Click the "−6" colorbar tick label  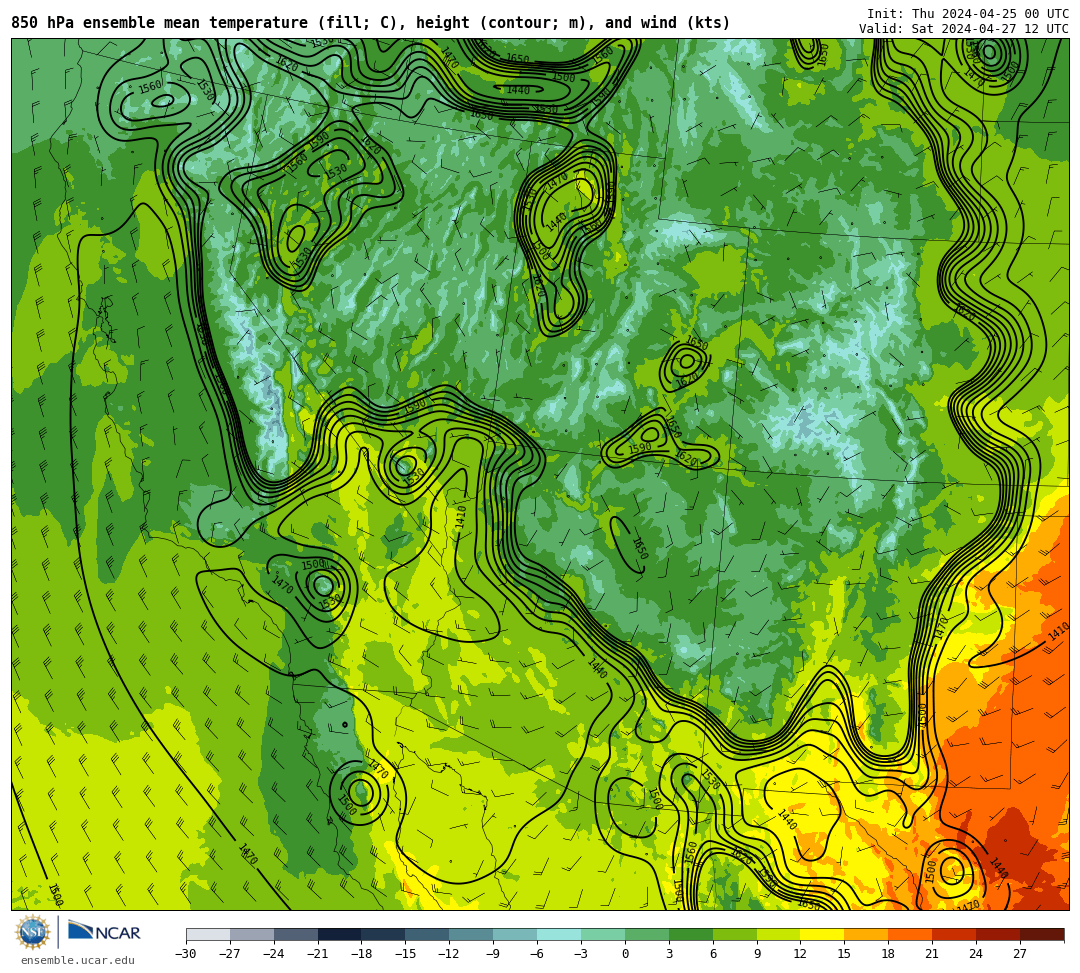click(x=537, y=954)
